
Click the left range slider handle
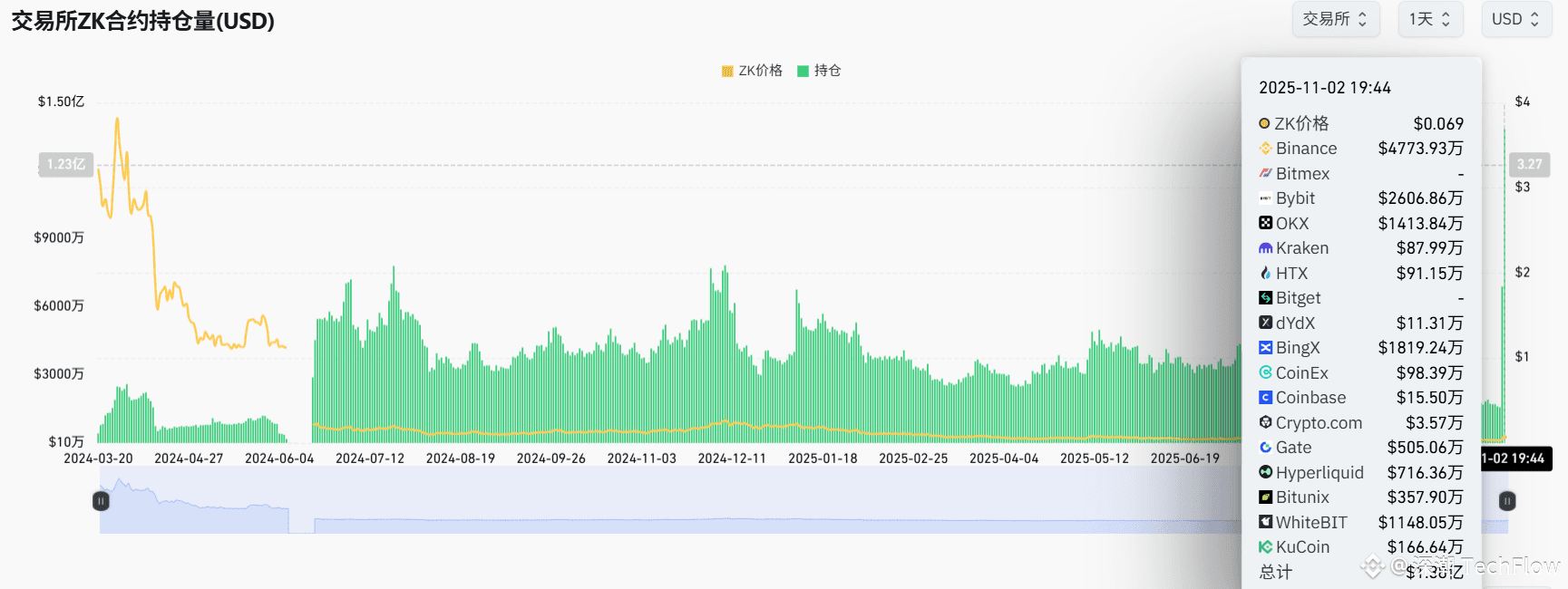tap(101, 501)
